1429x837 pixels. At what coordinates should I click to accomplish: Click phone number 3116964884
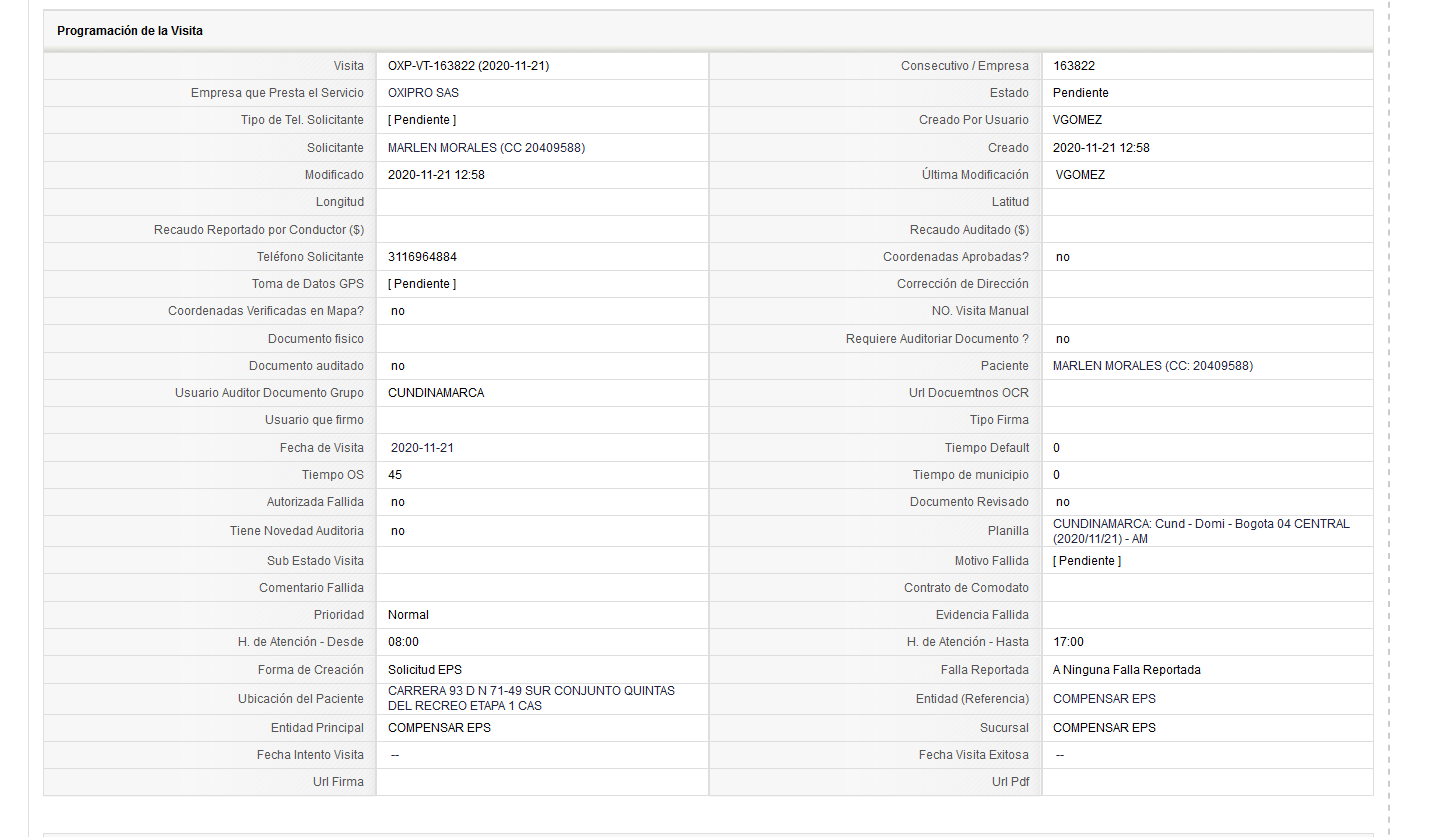point(422,257)
